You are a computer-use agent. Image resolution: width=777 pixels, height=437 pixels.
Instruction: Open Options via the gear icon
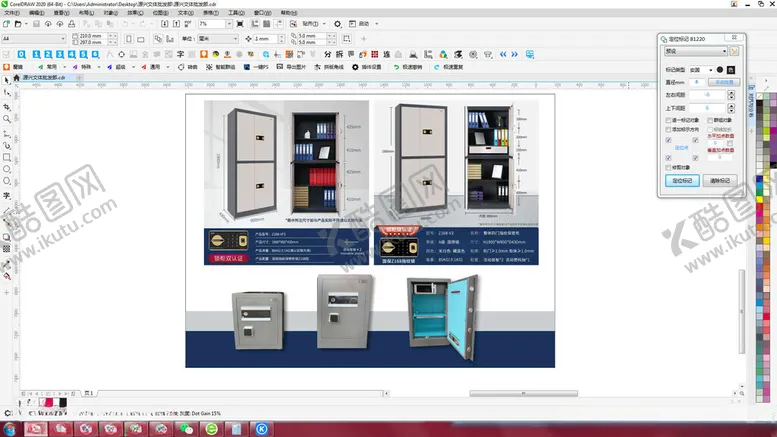(337, 24)
